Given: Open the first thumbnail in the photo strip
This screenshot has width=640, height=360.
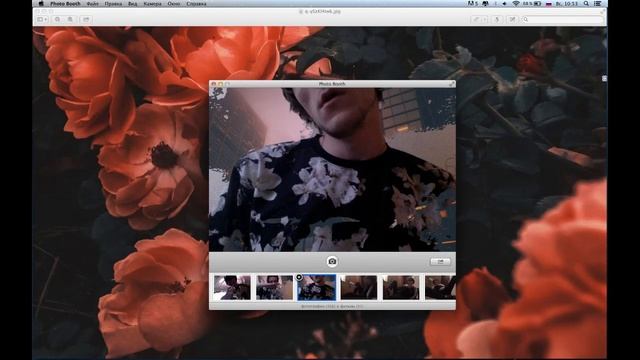Looking at the screenshot, I should [x=232, y=287].
